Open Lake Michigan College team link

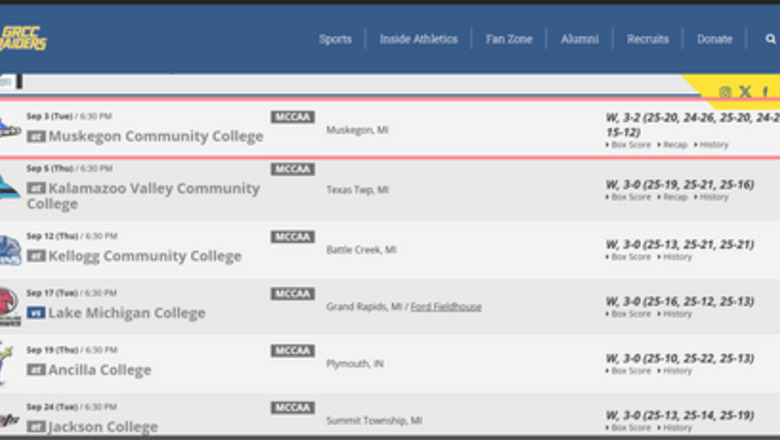126,313
